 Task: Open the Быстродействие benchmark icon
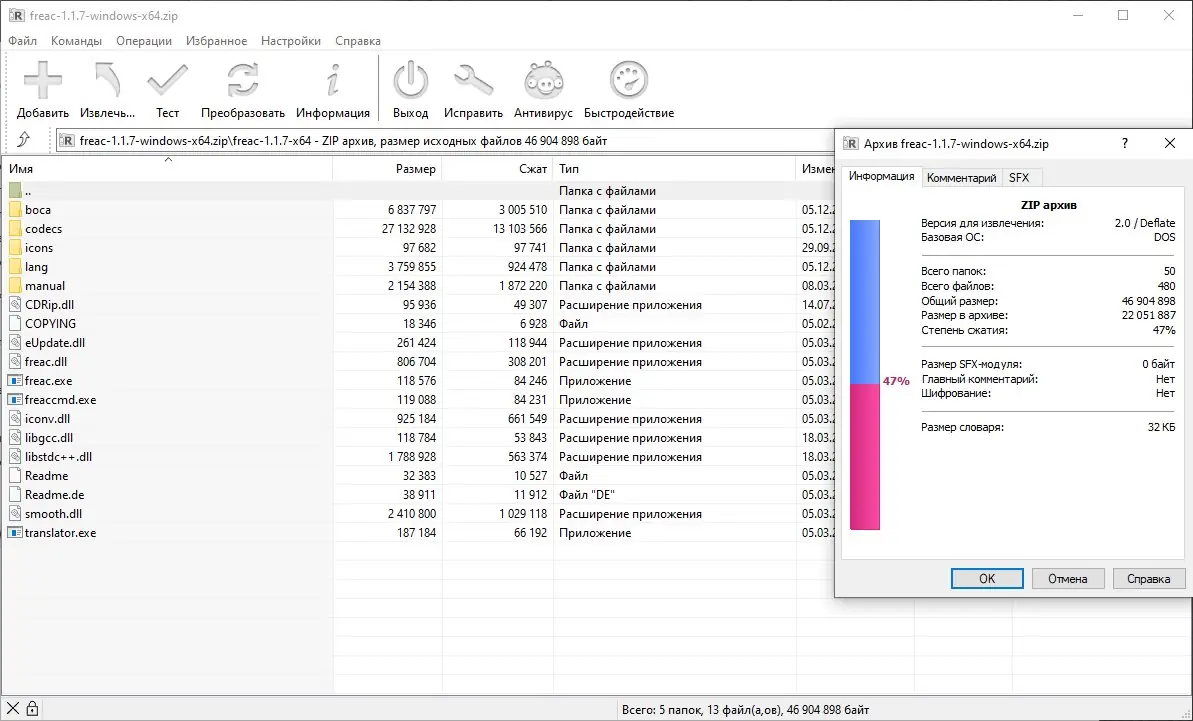[x=628, y=80]
